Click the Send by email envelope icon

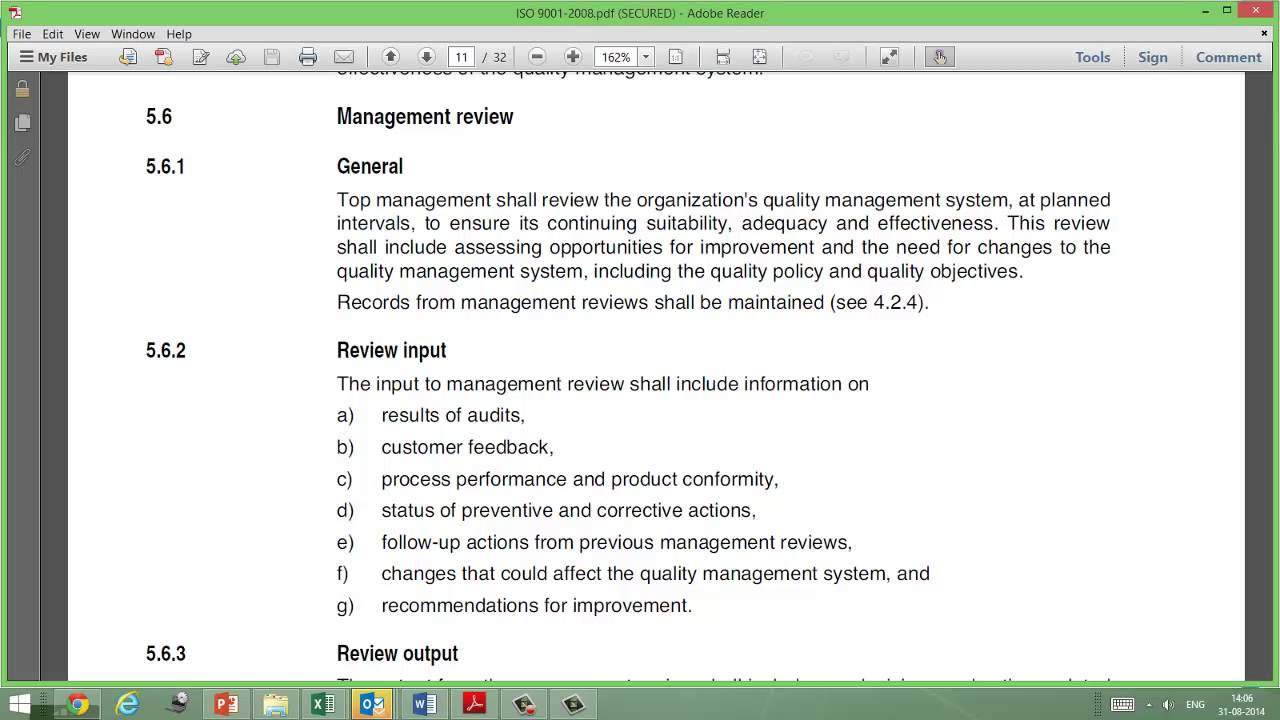344,57
